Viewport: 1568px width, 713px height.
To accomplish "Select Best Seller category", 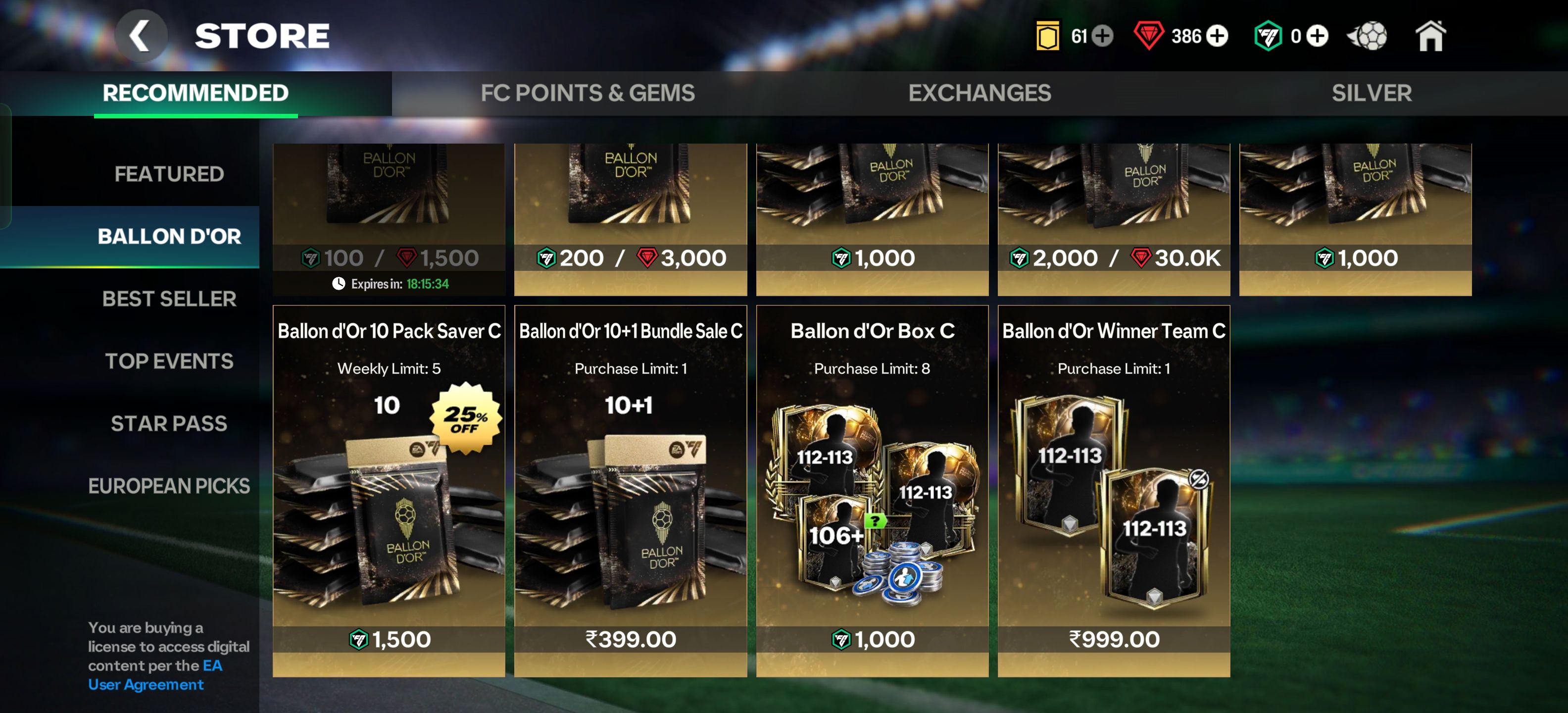I will tap(169, 299).
